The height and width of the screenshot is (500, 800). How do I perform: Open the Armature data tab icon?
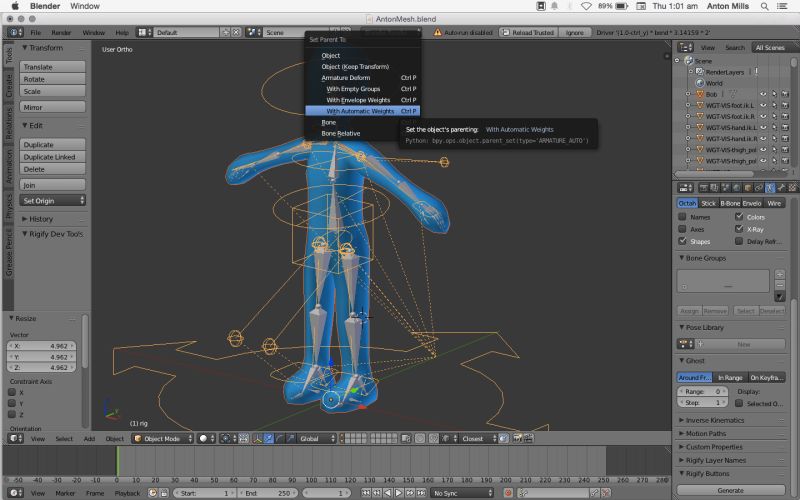(x=770, y=188)
